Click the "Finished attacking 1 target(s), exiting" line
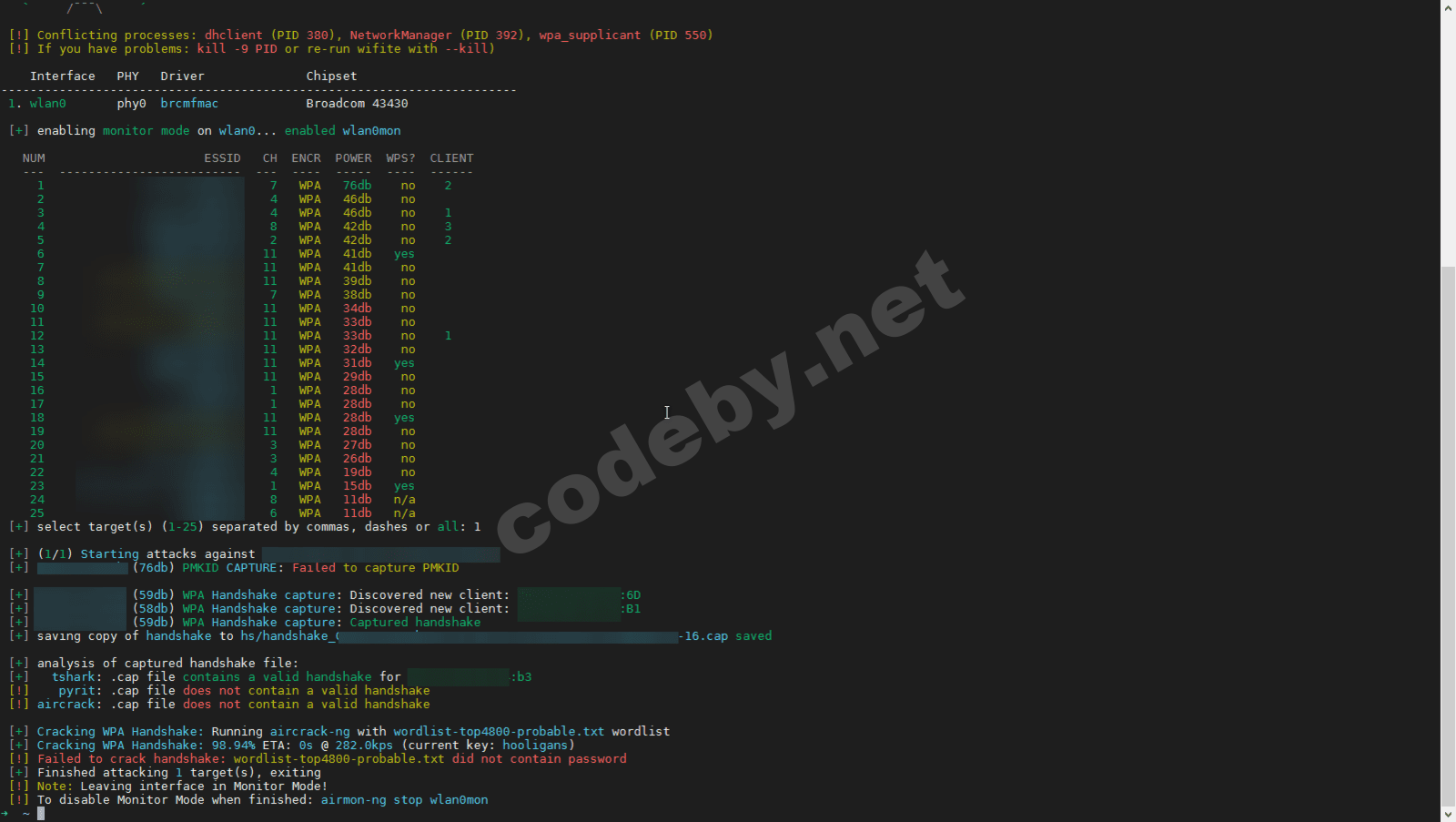 (x=179, y=773)
